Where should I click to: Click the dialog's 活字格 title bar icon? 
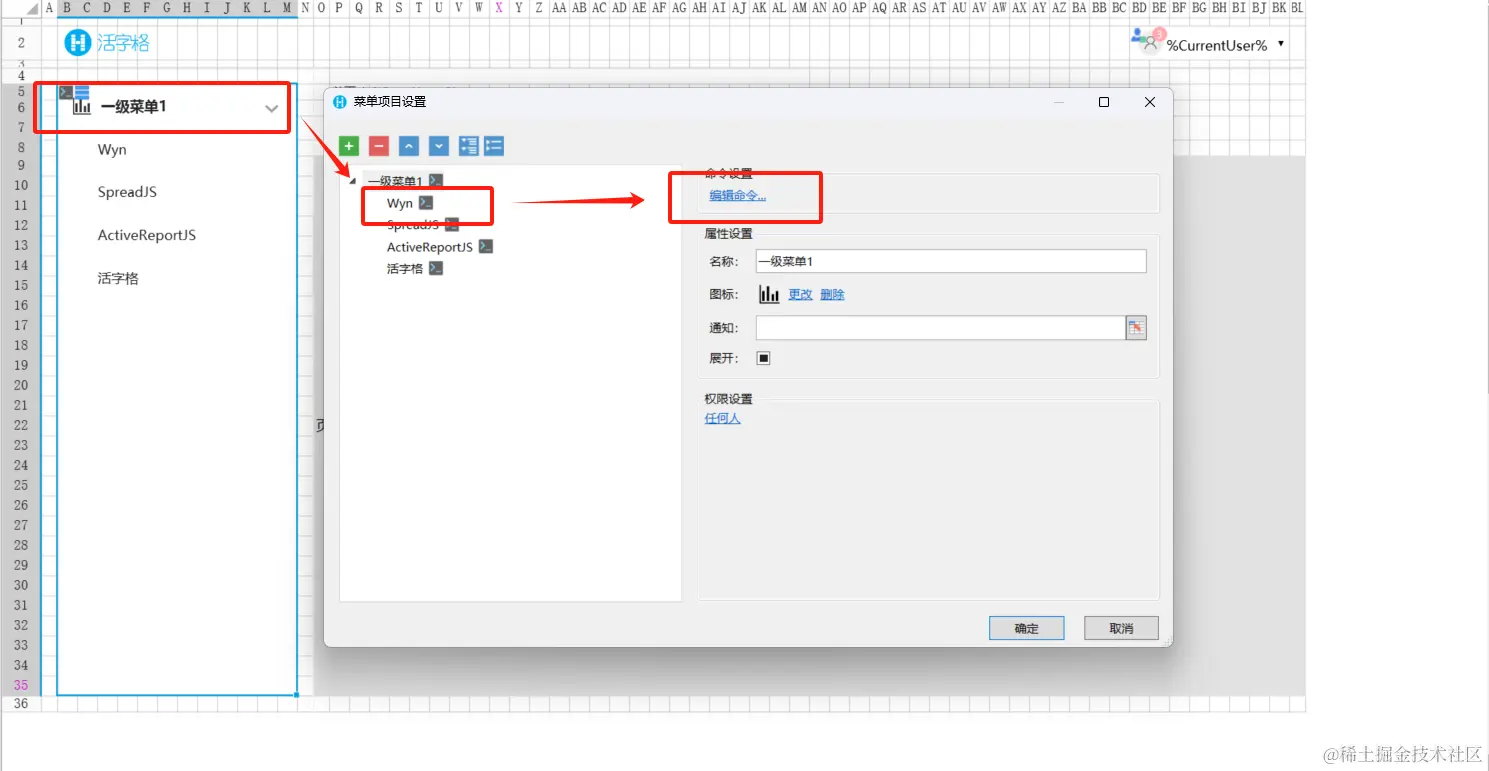click(339, 102)
